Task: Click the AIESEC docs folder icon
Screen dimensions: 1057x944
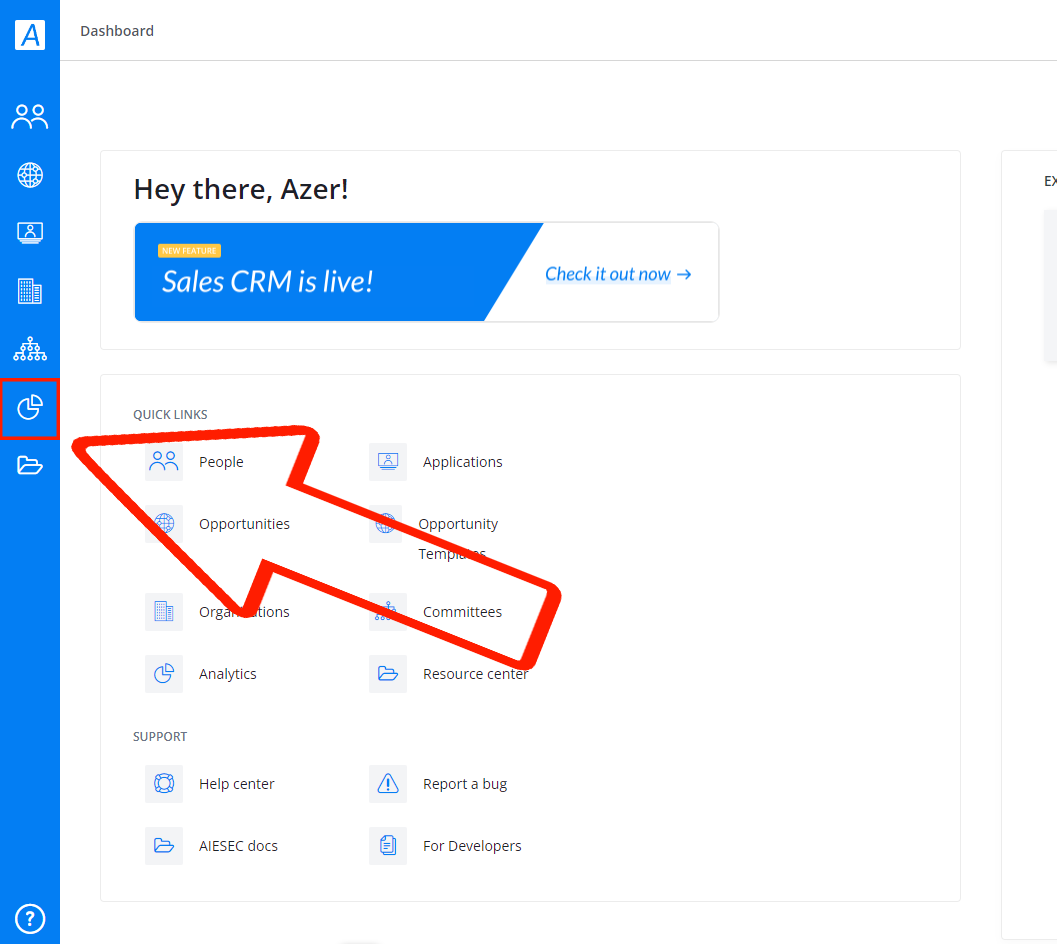Action: pos(164,846)
